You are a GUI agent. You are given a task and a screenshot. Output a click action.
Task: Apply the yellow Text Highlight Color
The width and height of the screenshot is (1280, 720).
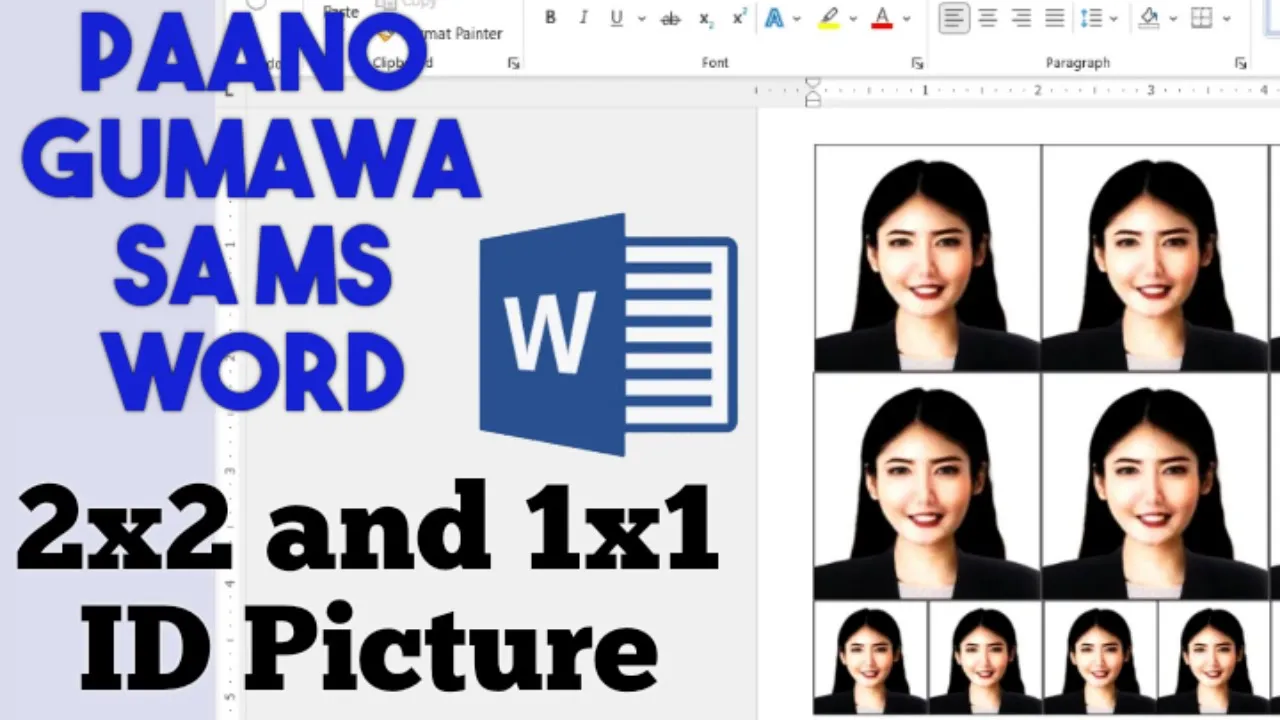[828, 18]
